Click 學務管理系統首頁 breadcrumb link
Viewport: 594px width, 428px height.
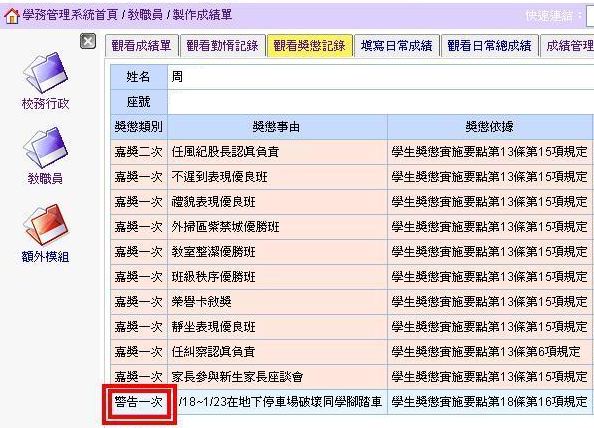click(x=70, y=15)
